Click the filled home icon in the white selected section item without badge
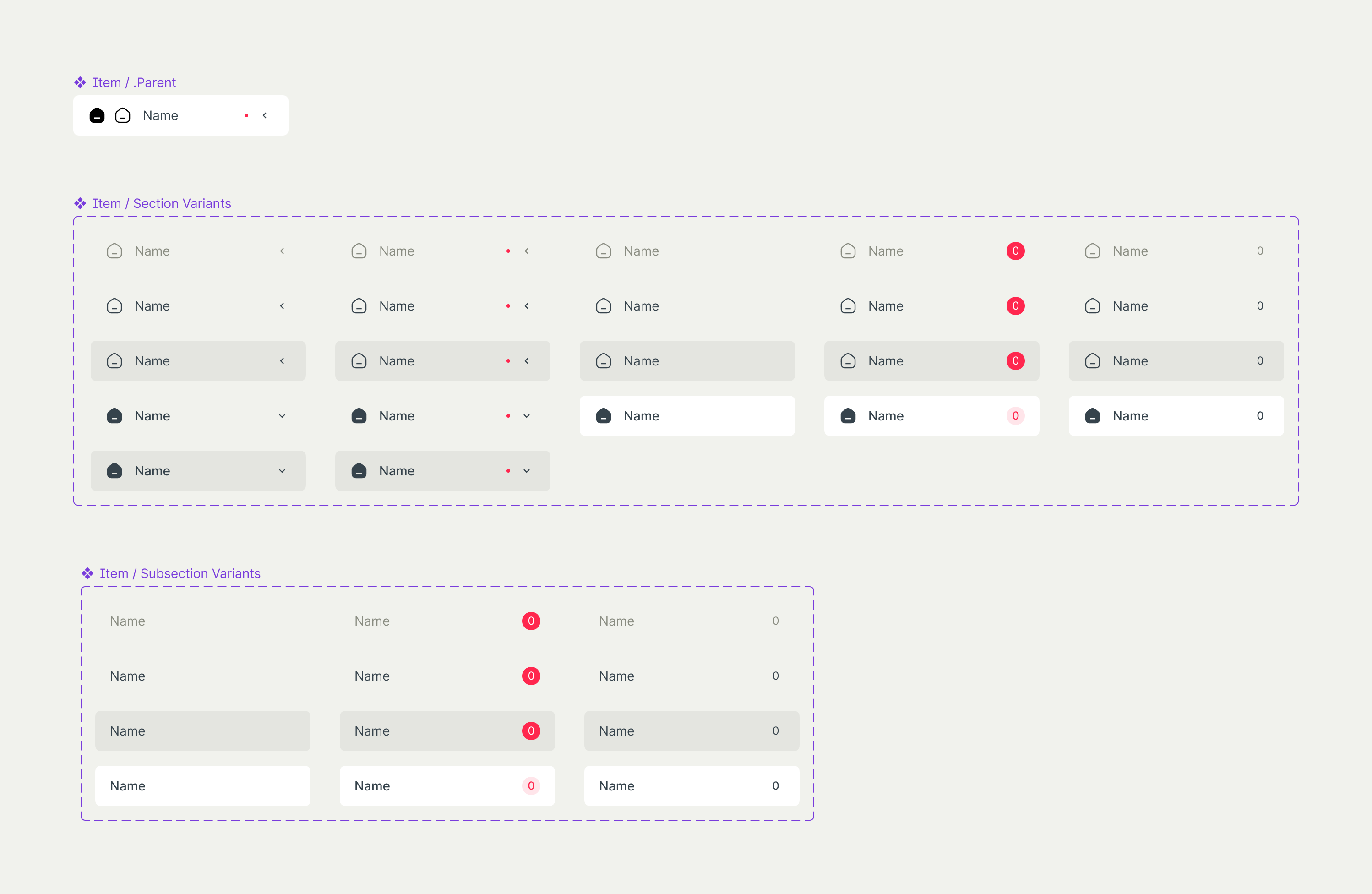1372x894 pixels. (604, 415)
